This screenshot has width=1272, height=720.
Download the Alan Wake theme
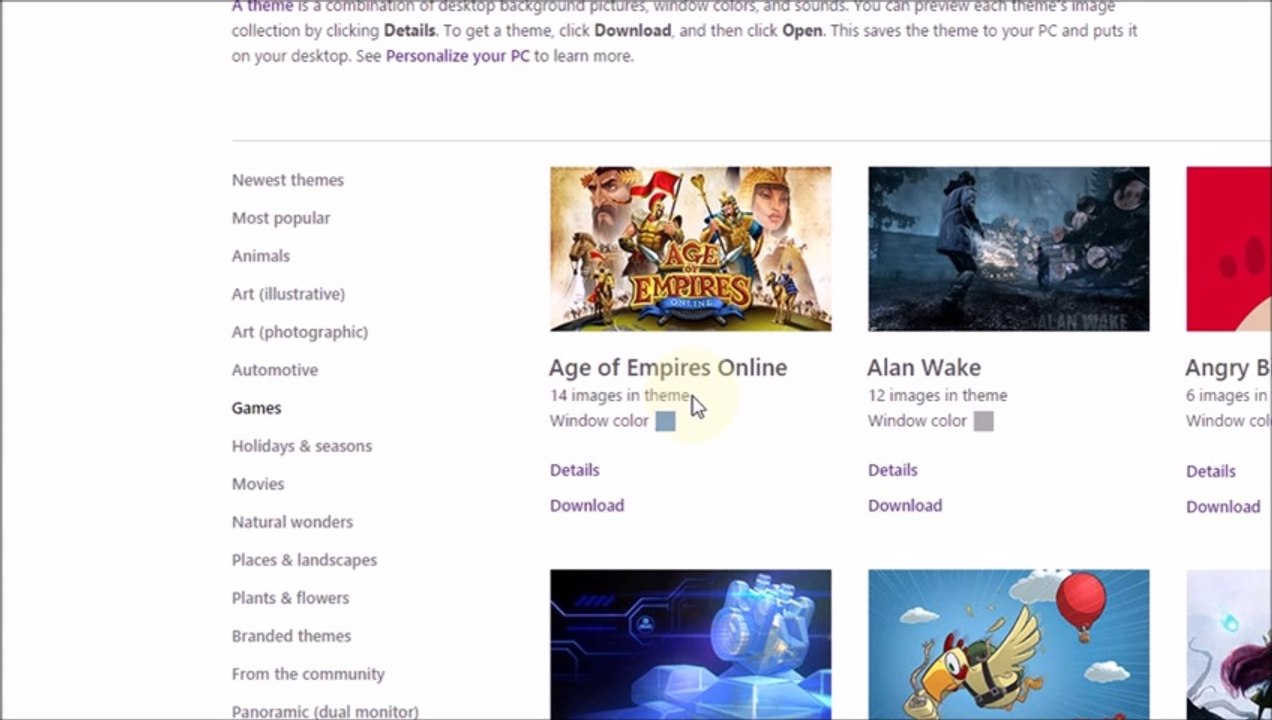coord(905,506)
